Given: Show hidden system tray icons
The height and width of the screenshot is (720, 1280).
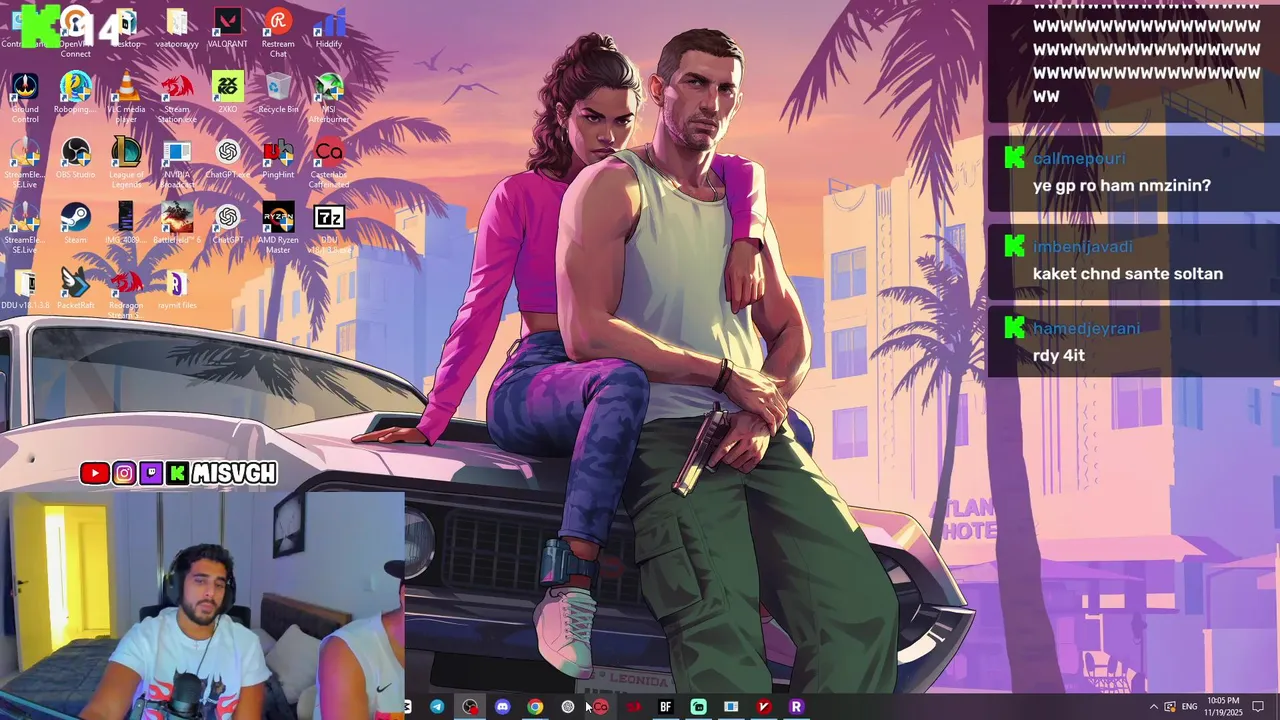Looking at the screenshot, I should pyautogui.click(x=1153, y=707).
